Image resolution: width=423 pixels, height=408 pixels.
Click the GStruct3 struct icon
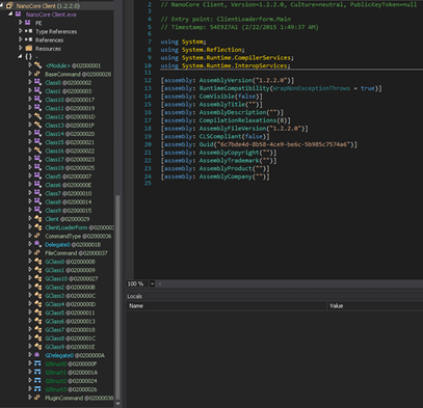pos(38,389)
